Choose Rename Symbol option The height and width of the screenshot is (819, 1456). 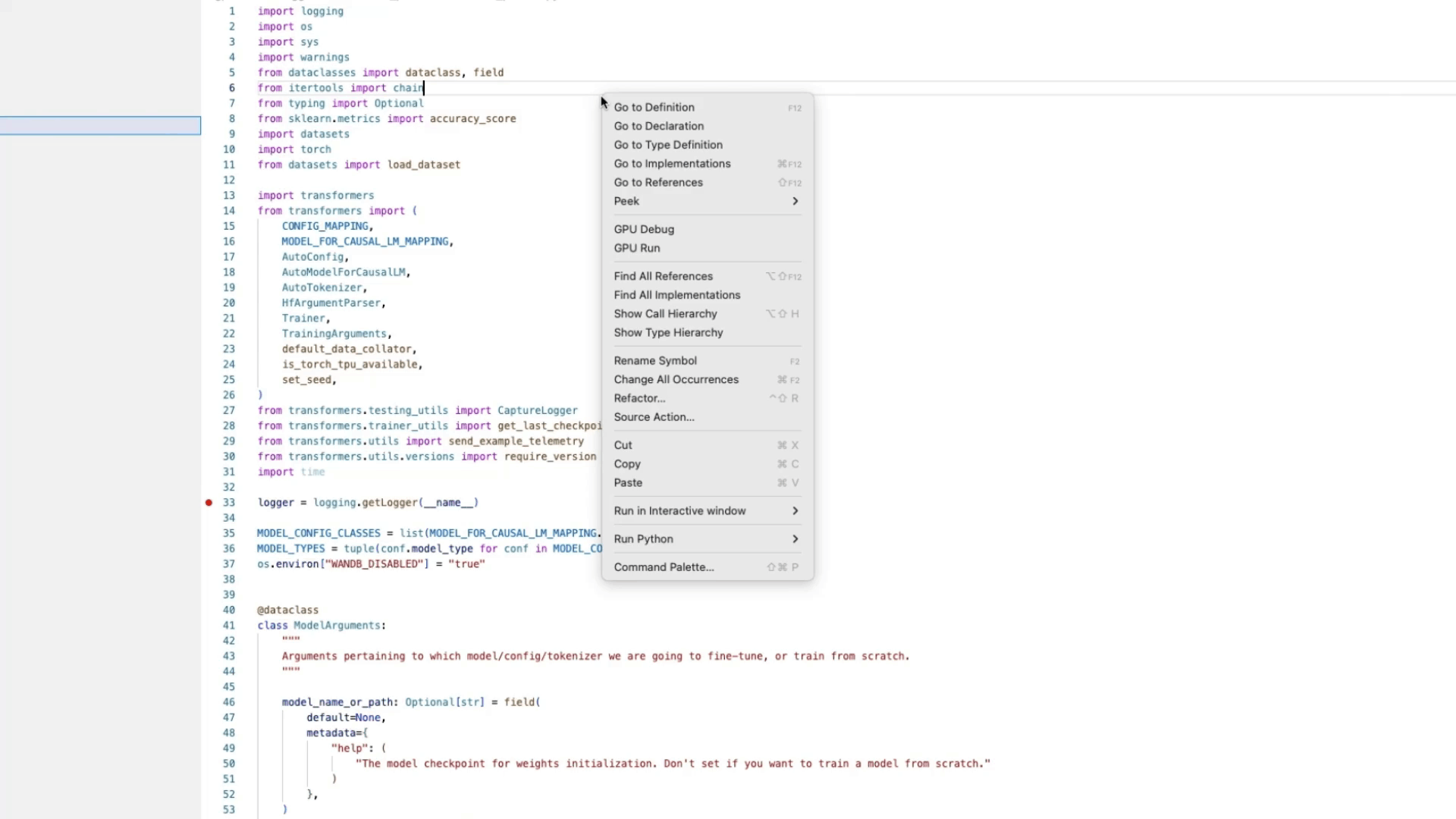[x=654, y=361]
